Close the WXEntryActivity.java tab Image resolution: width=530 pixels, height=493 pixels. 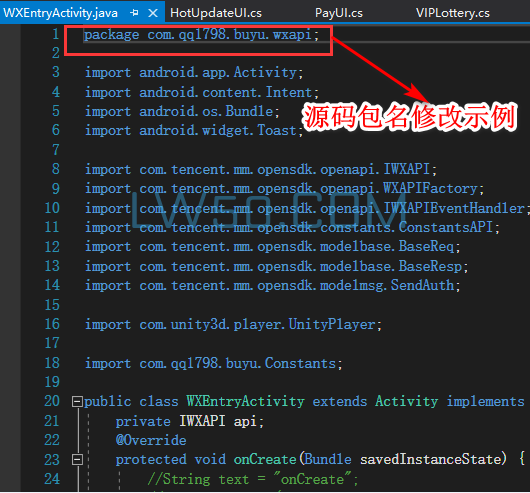[153, 13]
